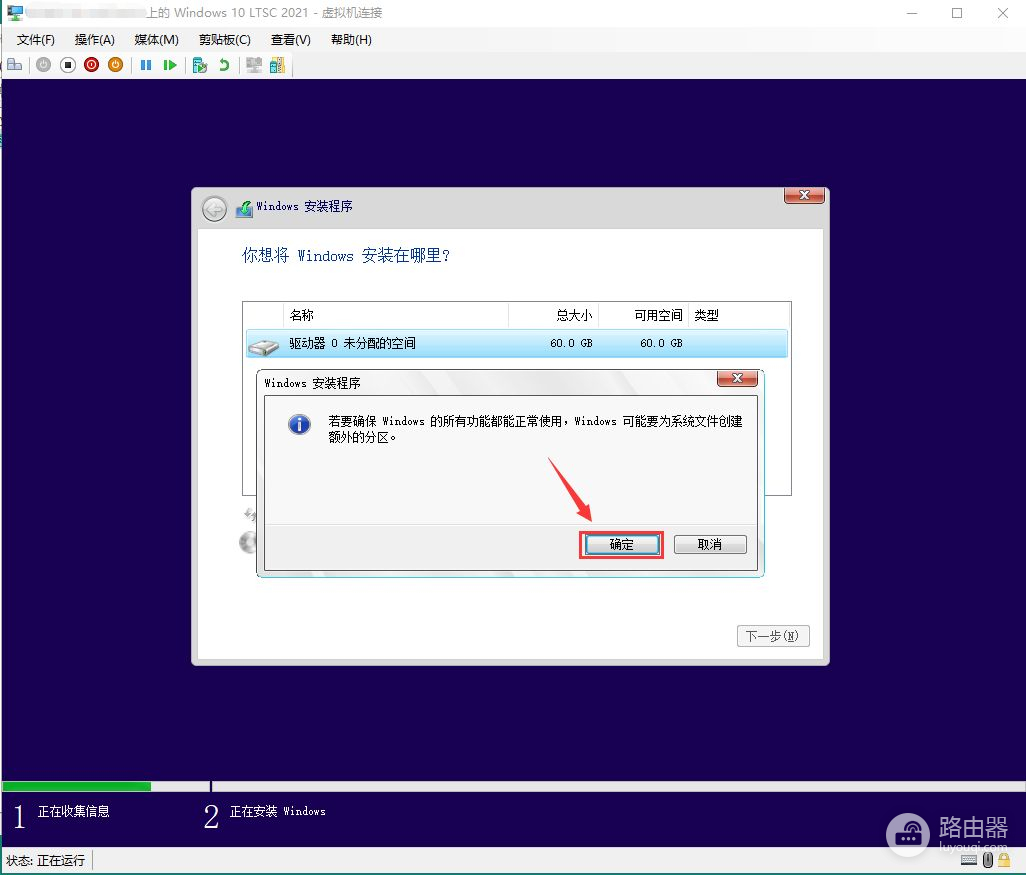1026x875 pixels.
Task: Open the 文件(F) menu
Action: [x=36, y=40]
